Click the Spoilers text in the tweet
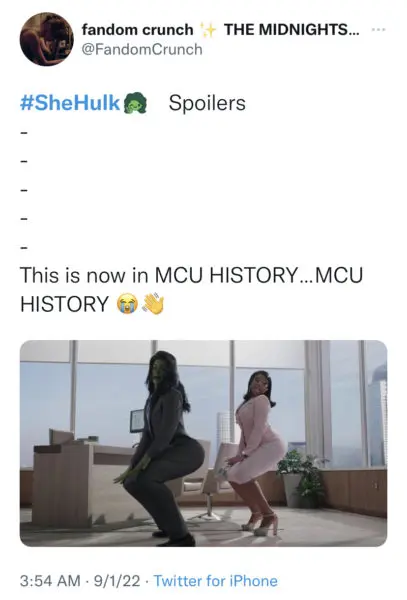This screenshot has height=600, width=407. (207, 103)
